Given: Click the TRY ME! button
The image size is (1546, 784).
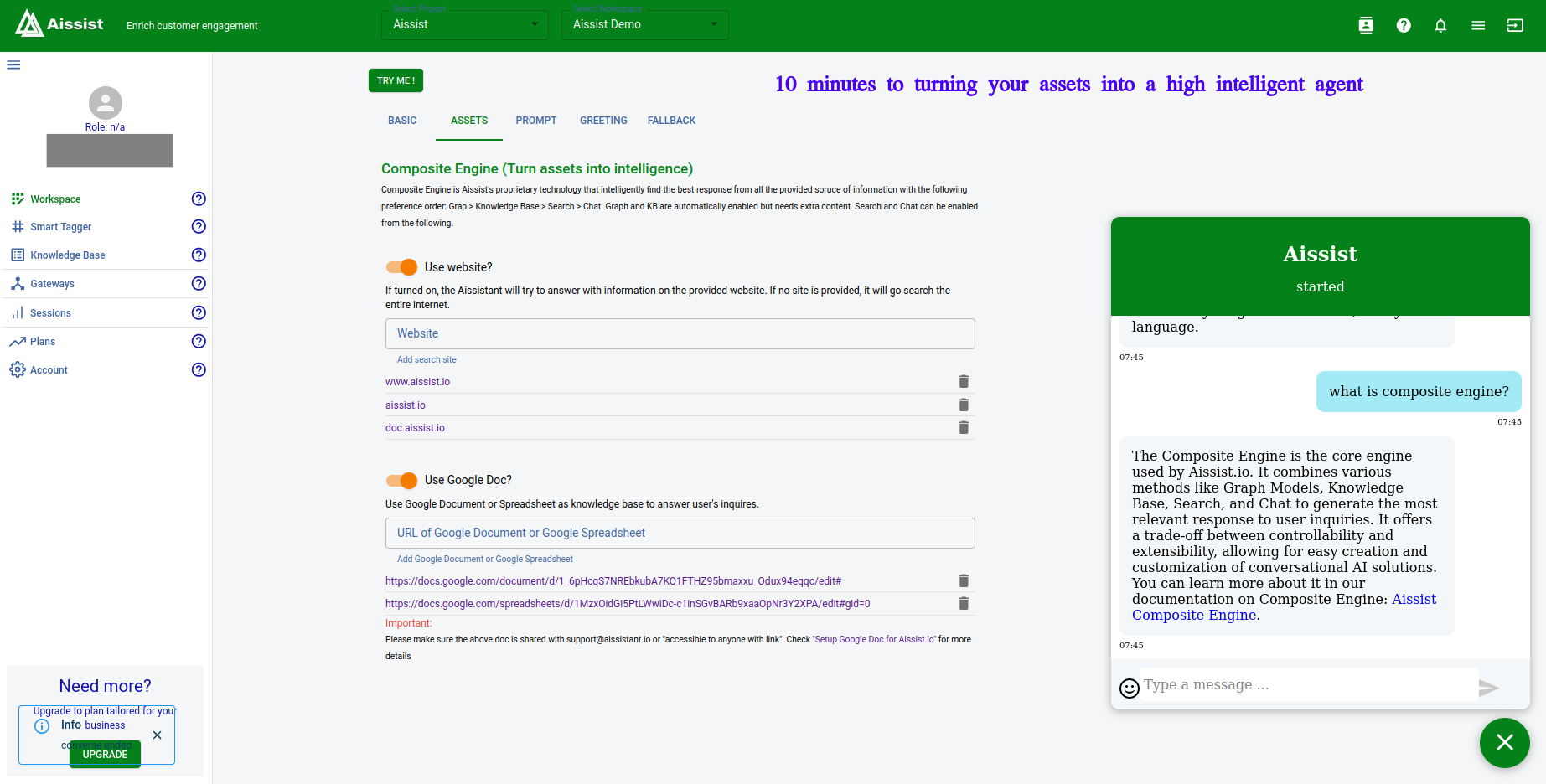Looking at the screenshot, I should pos(396,80).
